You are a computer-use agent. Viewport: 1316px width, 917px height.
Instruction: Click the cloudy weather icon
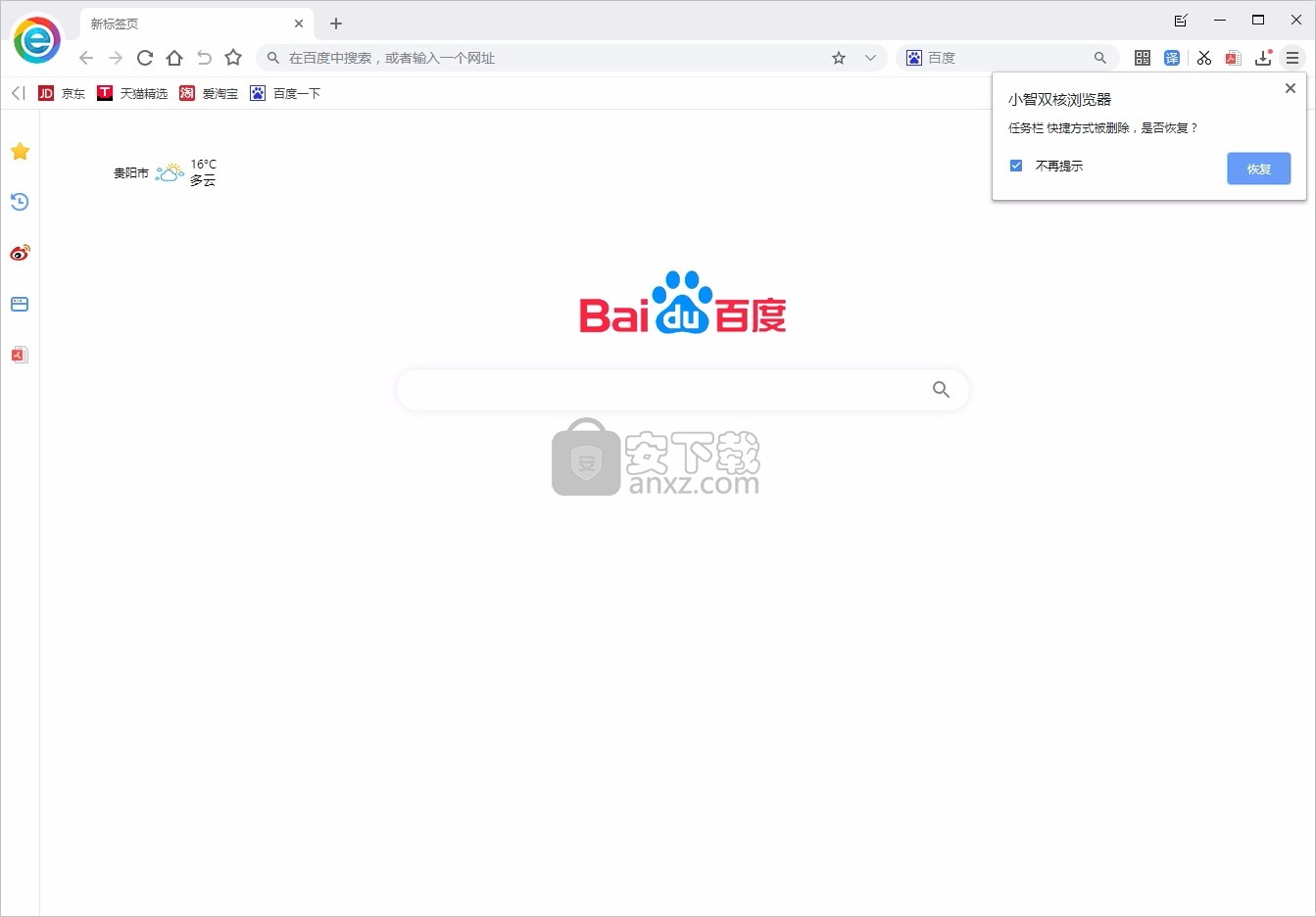170,172
